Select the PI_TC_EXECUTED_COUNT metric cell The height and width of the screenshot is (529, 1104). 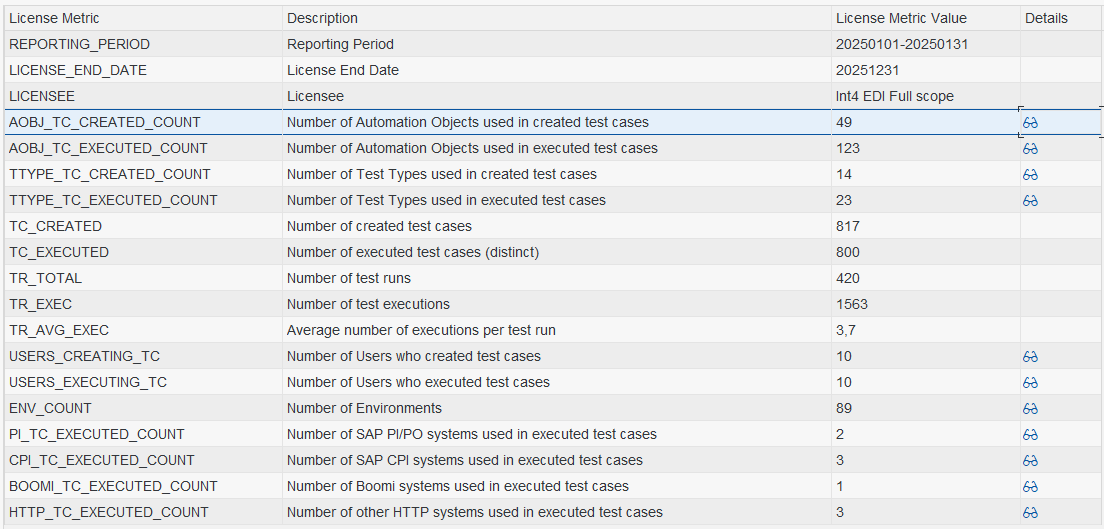[x=144, y=435]
